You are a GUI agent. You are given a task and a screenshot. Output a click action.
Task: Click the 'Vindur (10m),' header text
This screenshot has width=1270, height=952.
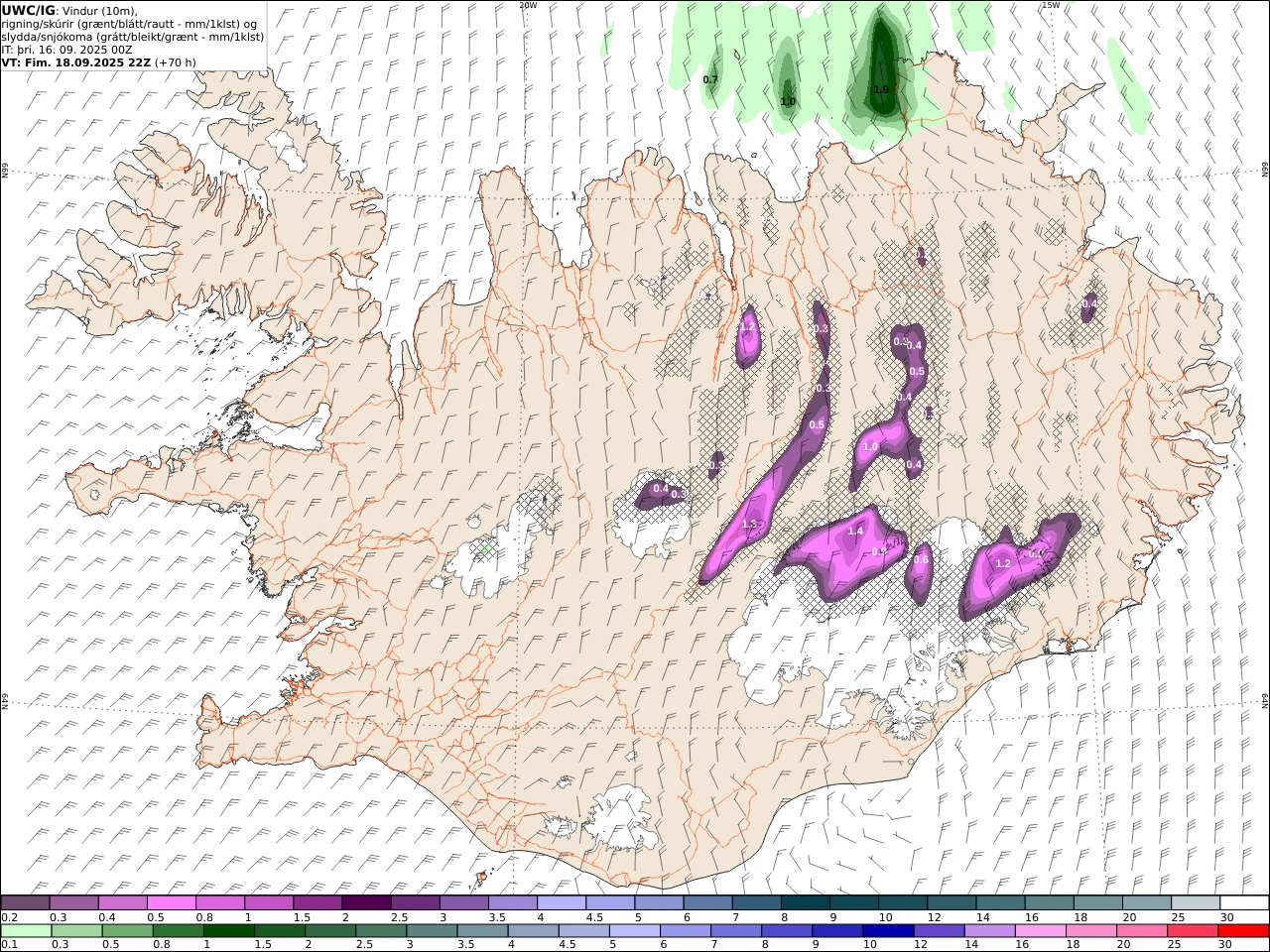[100, 10]
